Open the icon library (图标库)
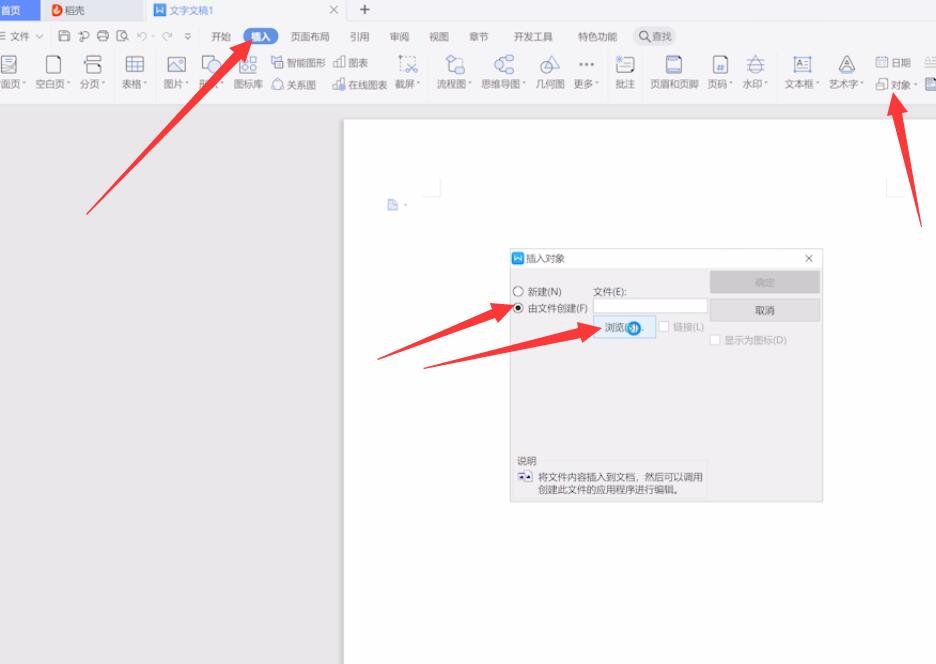 click(x=248, y=72)
